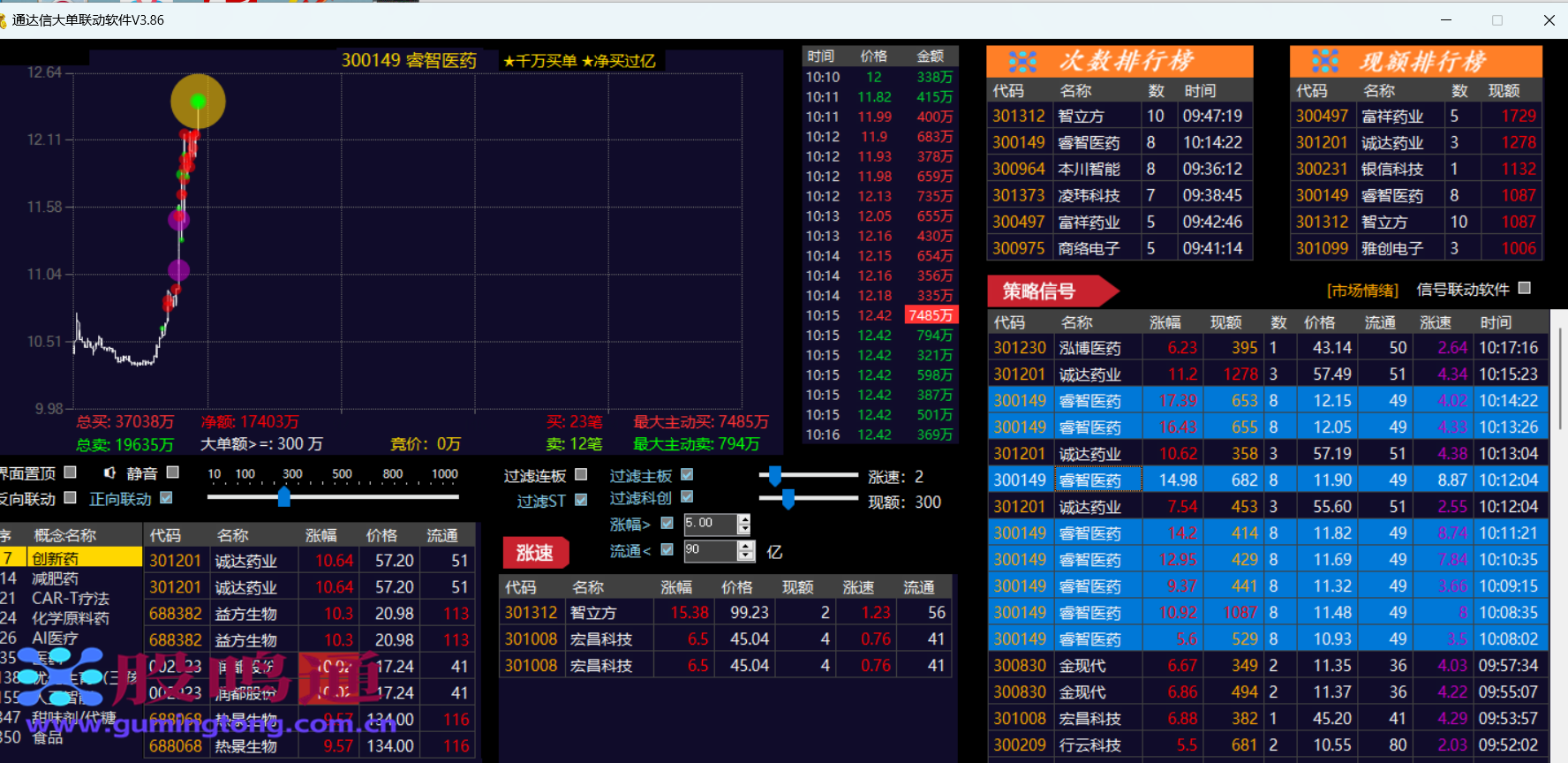Click 301312 智立方 row in 次数排行榜
This screenshot has height=763, width=1568.
1119,116
